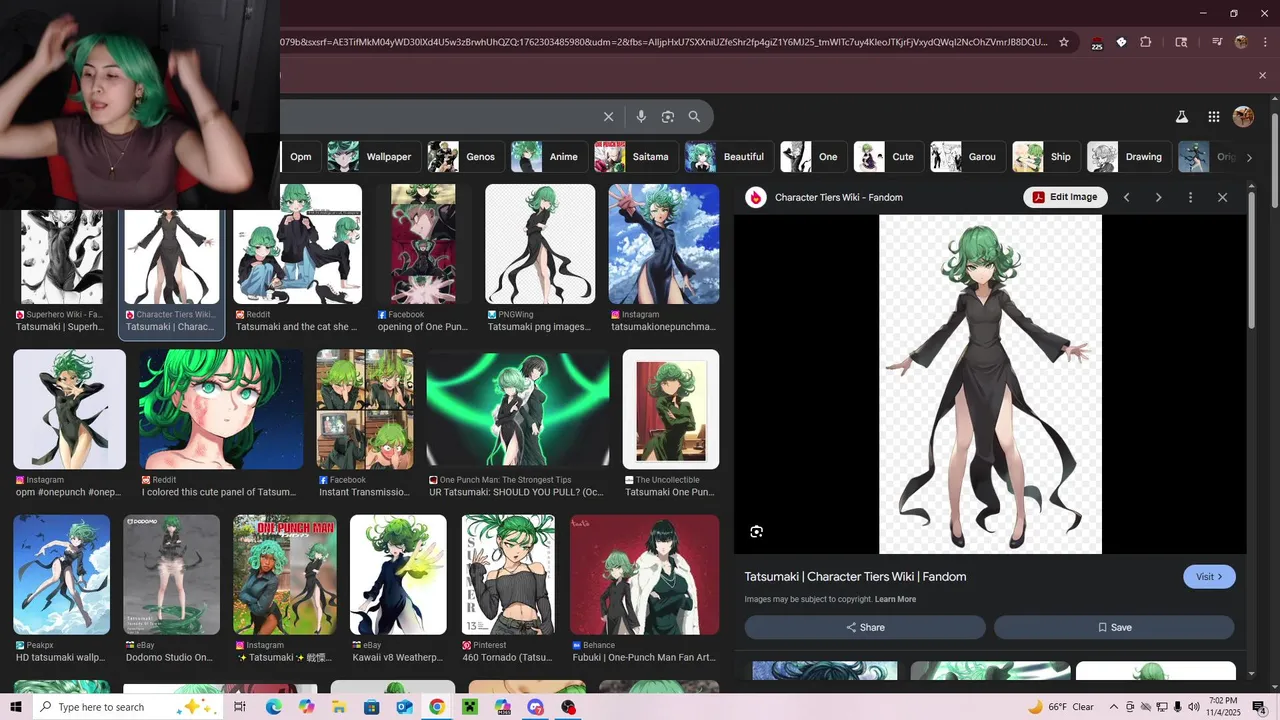This screenshot has height=720, width=1280.
Task: Open the Google account avatar
Action: (1244, 116)
